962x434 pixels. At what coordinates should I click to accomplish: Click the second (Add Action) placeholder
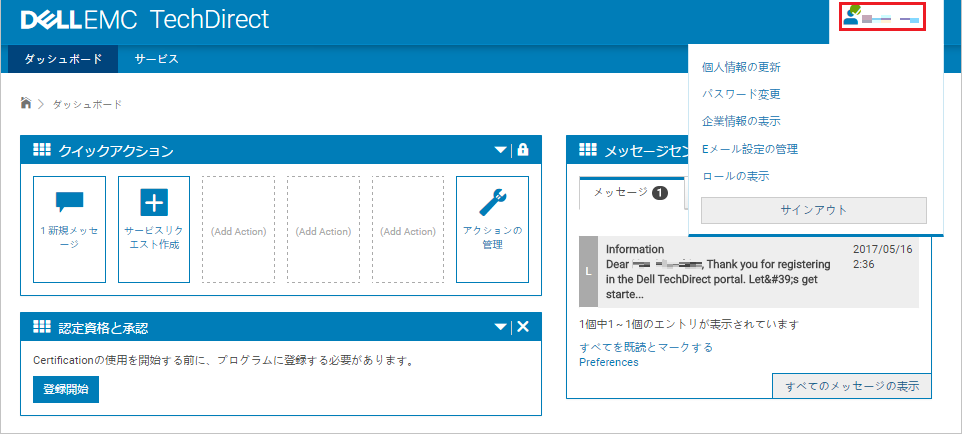tap(323, 230)
